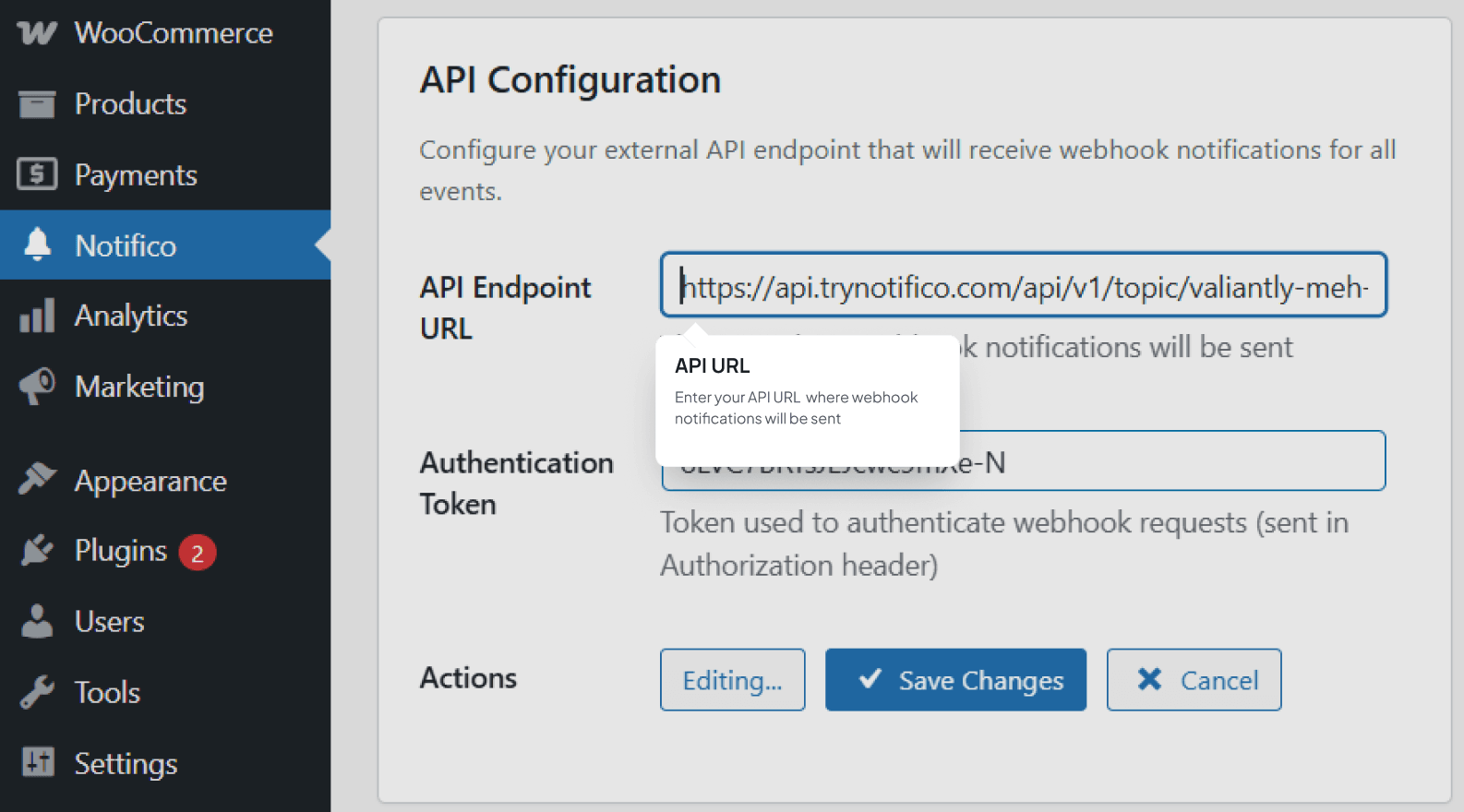Open the Settings menu

pos(165,763)
